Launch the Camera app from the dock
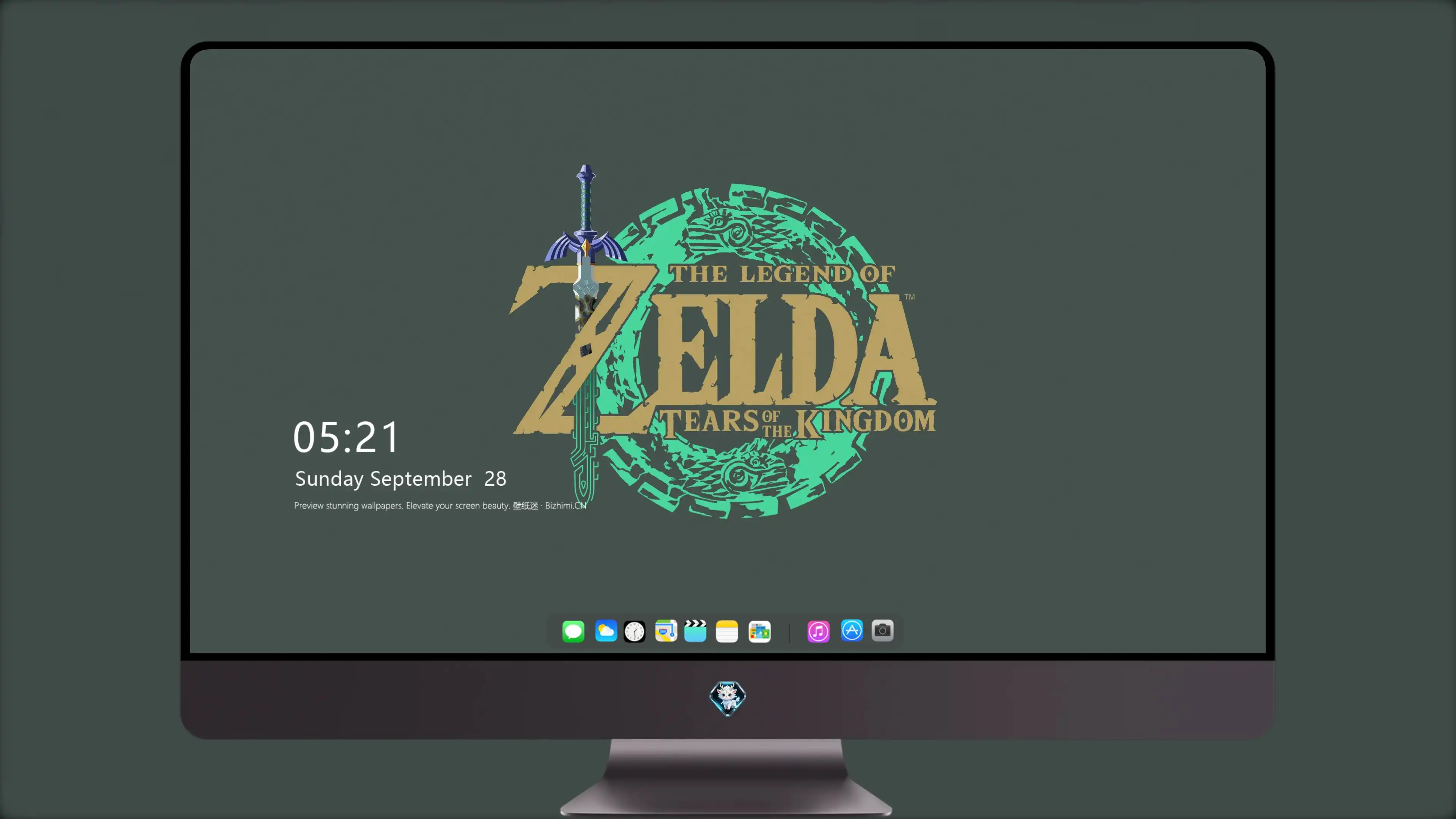1456x819 pixels. tap(882, 630)
